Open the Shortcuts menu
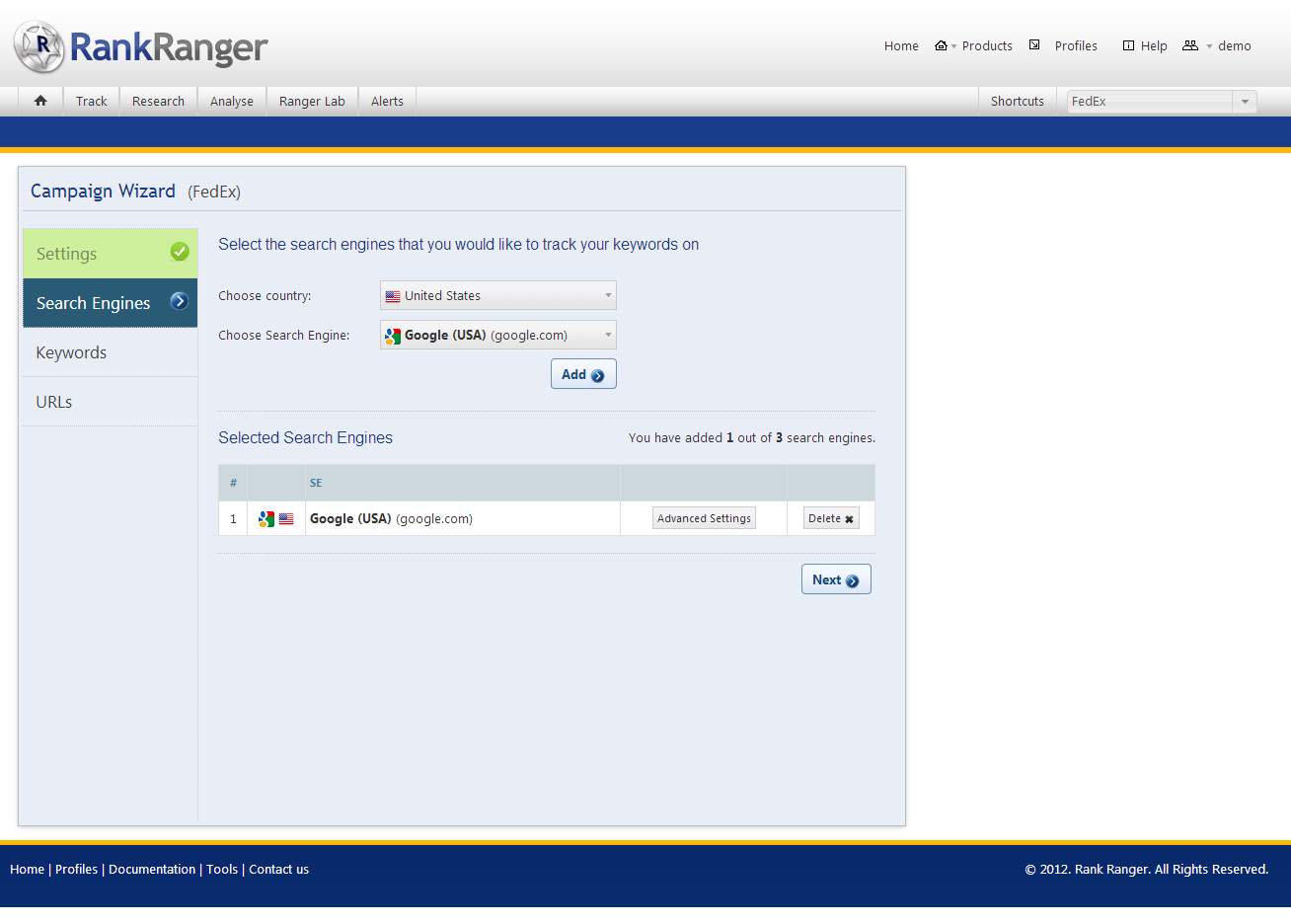The image size is (1291, 924). [x=1018, y=101]
